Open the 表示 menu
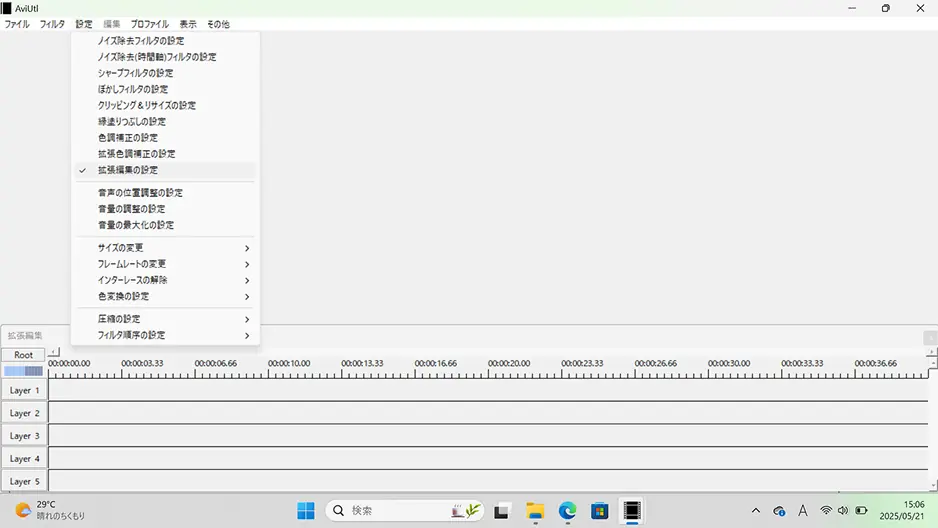The width and height of the screenshot is (938, 528). (188, 24)
